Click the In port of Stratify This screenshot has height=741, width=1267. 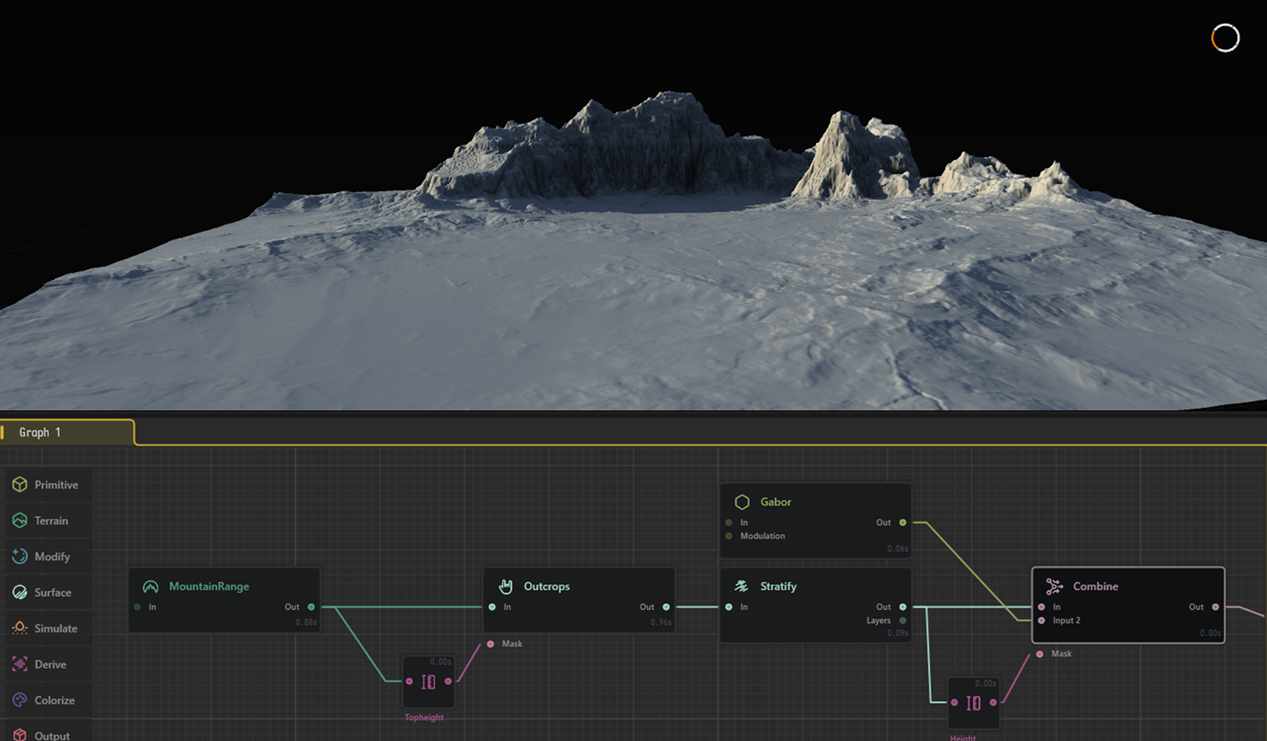pos(729,607)
